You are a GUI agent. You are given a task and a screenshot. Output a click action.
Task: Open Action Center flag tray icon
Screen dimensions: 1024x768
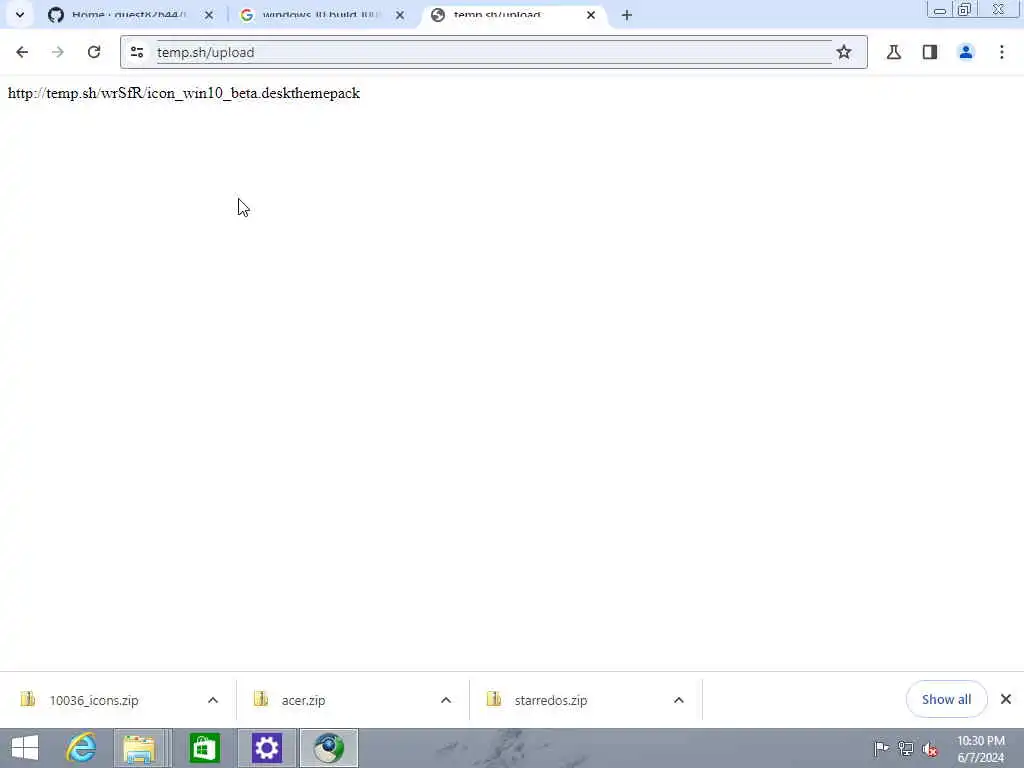pyautogui.click(x=881, y=748)
